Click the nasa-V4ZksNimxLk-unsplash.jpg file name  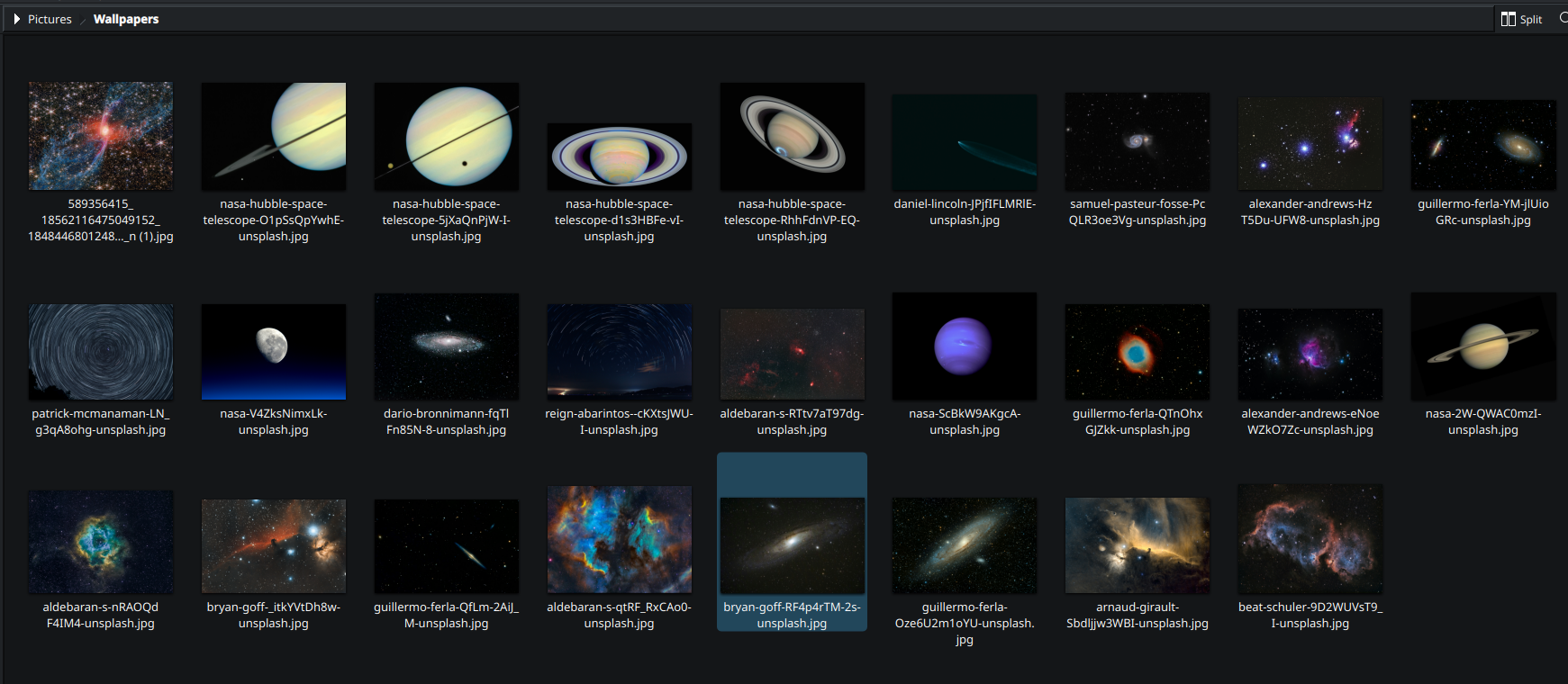[274, 422]
